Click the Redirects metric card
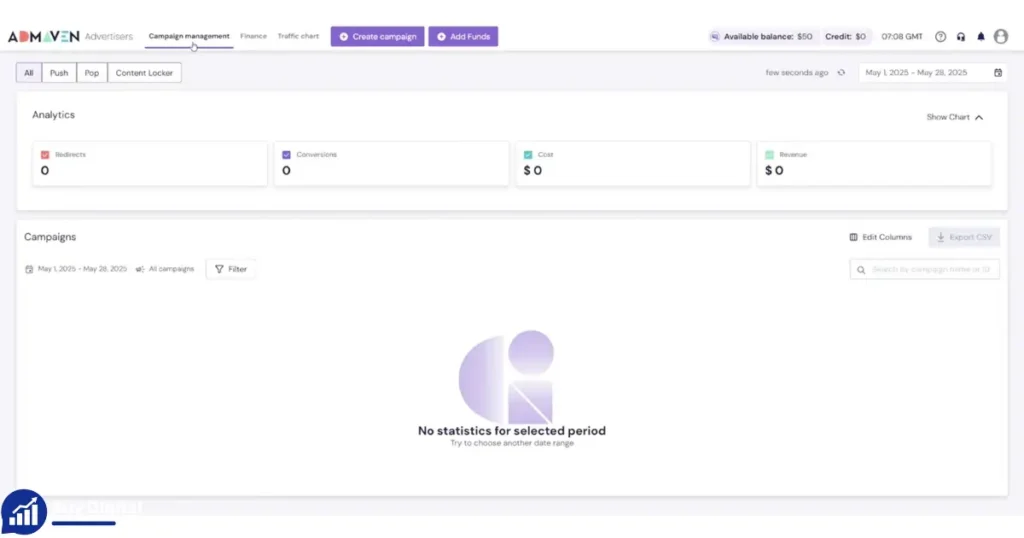The image size is (1024, 538). tap(150, 164)
